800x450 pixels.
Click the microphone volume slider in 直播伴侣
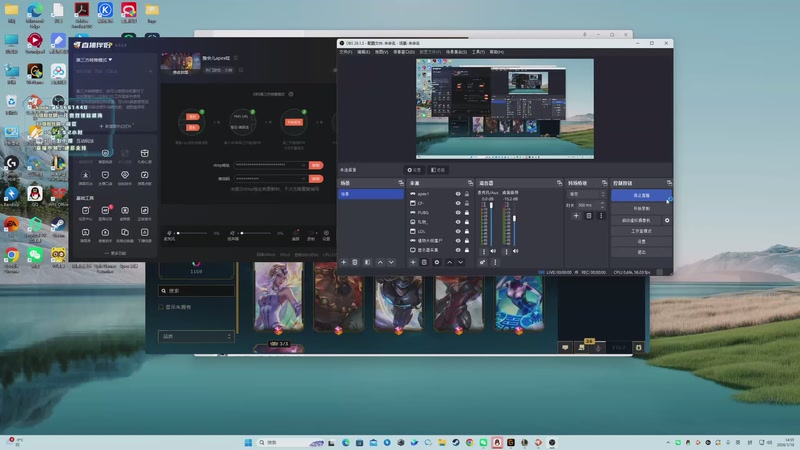point(192,233)
